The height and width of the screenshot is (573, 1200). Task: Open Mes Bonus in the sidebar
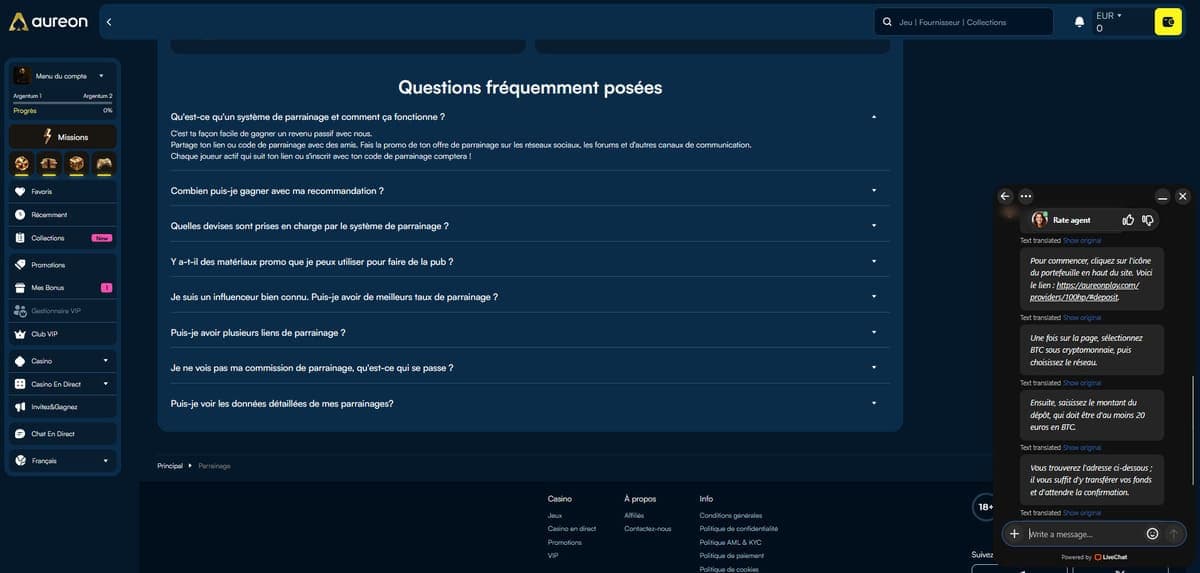tap(63, 288)
